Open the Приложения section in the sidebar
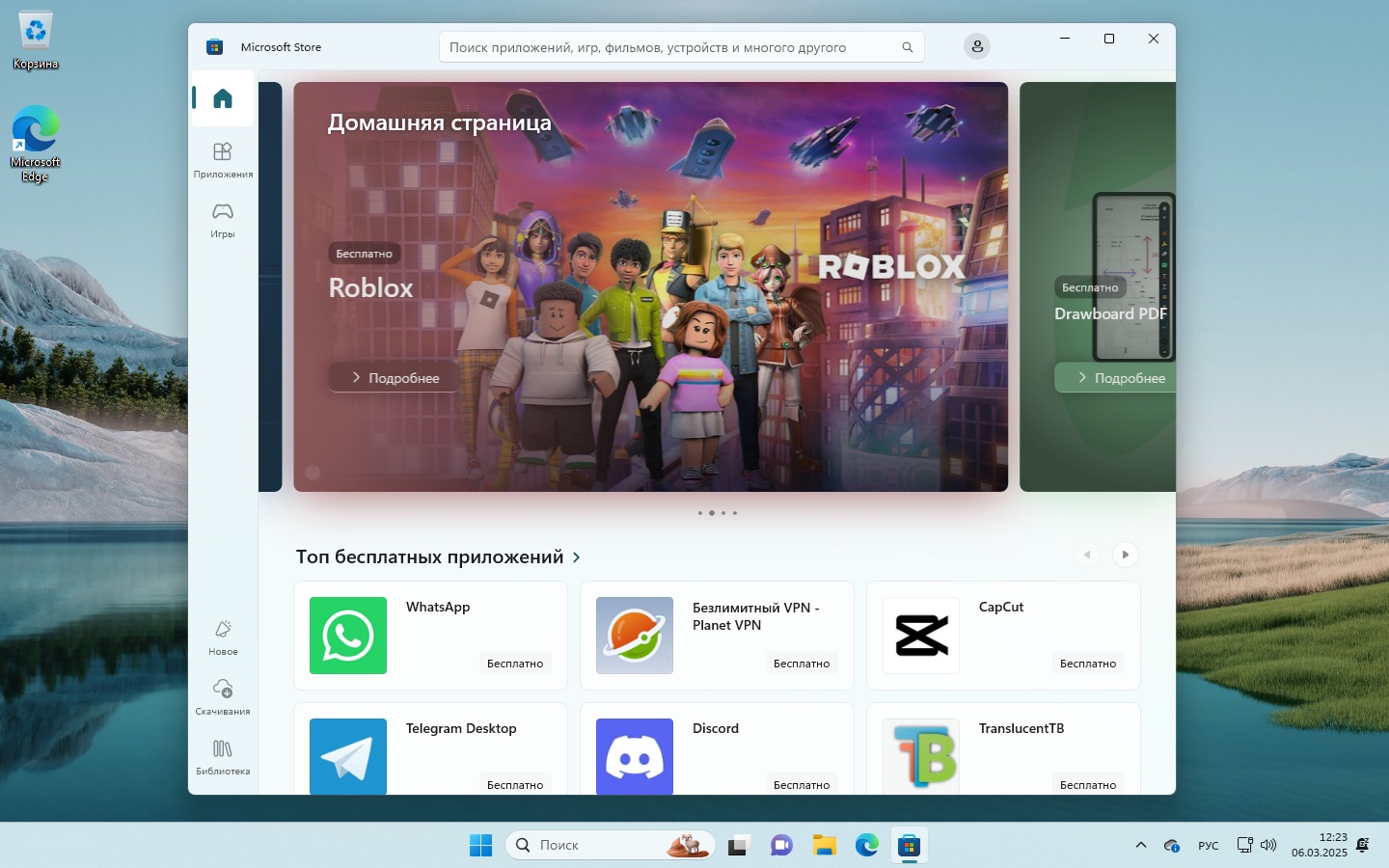Viewport: 1389px width, 868px height. 223,160
